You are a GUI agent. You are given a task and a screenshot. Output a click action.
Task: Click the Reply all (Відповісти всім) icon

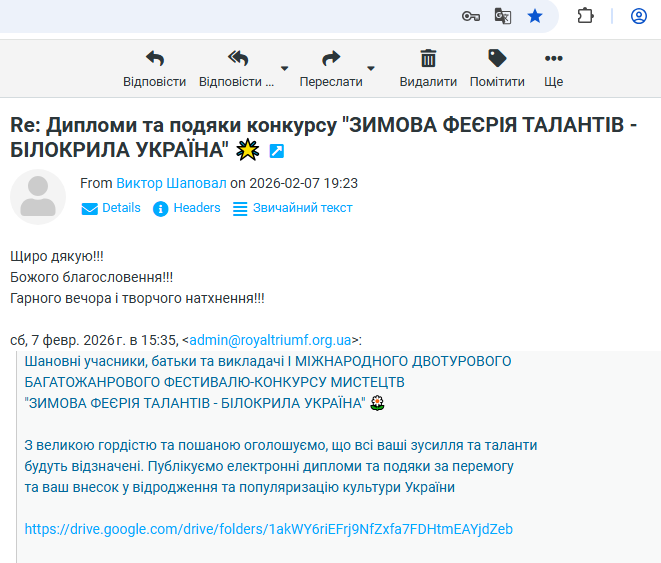[237, 59]
